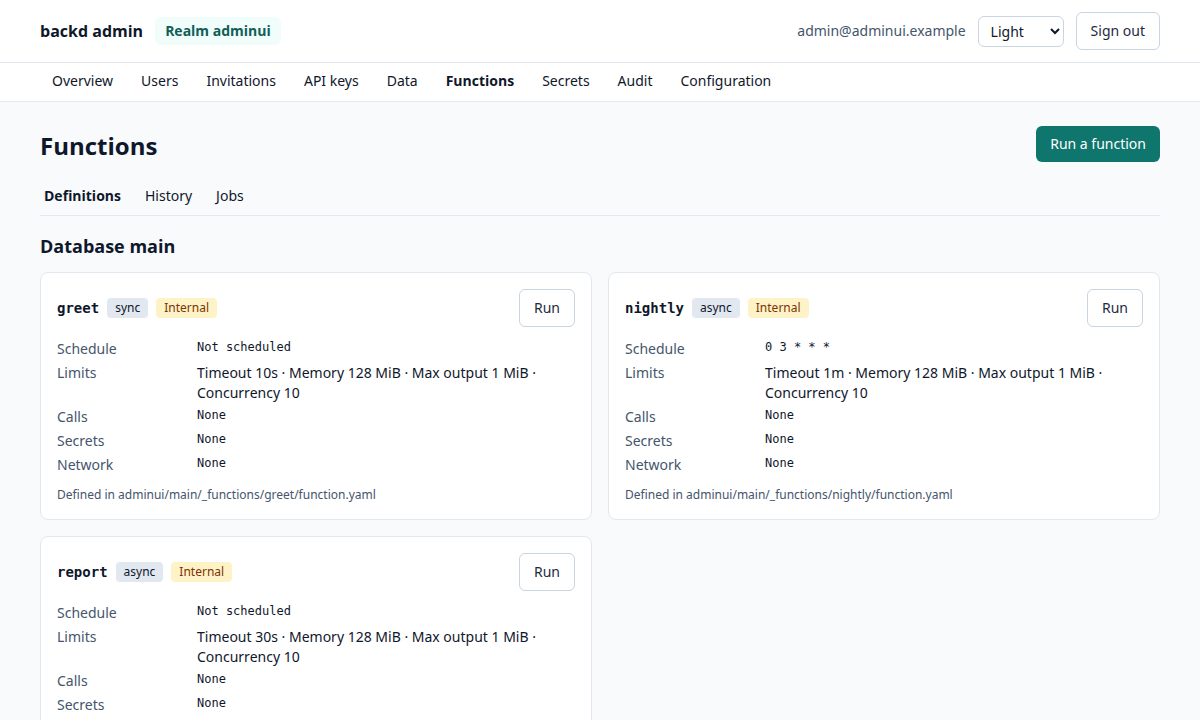Open the Overview nav tab
This screenshot has height=720, width=1200.
pyautogui.click(x=82, y=81)
